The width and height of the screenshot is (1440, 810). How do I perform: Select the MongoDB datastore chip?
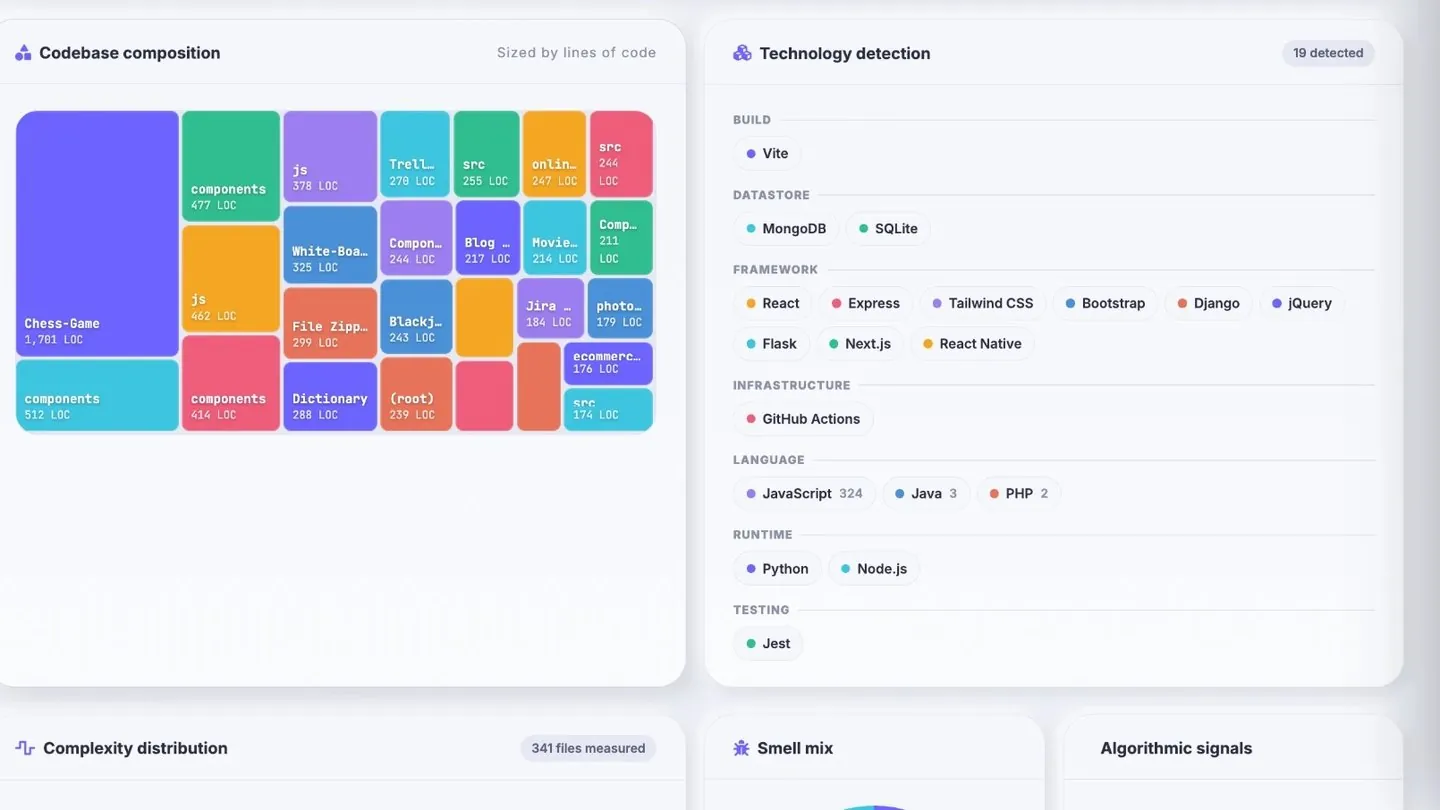tap(786, 229)
